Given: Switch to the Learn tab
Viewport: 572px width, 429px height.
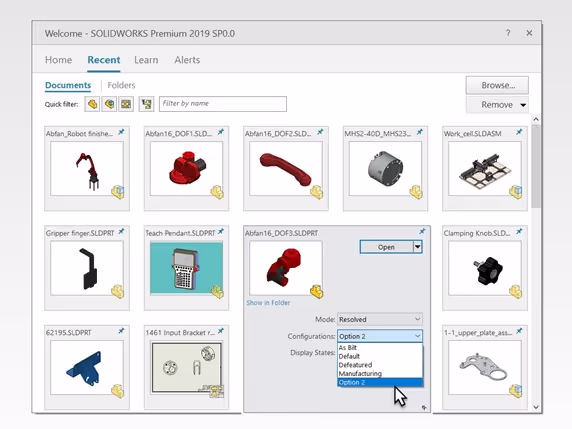Looking at the screenshot, I should tap(146, 60).
